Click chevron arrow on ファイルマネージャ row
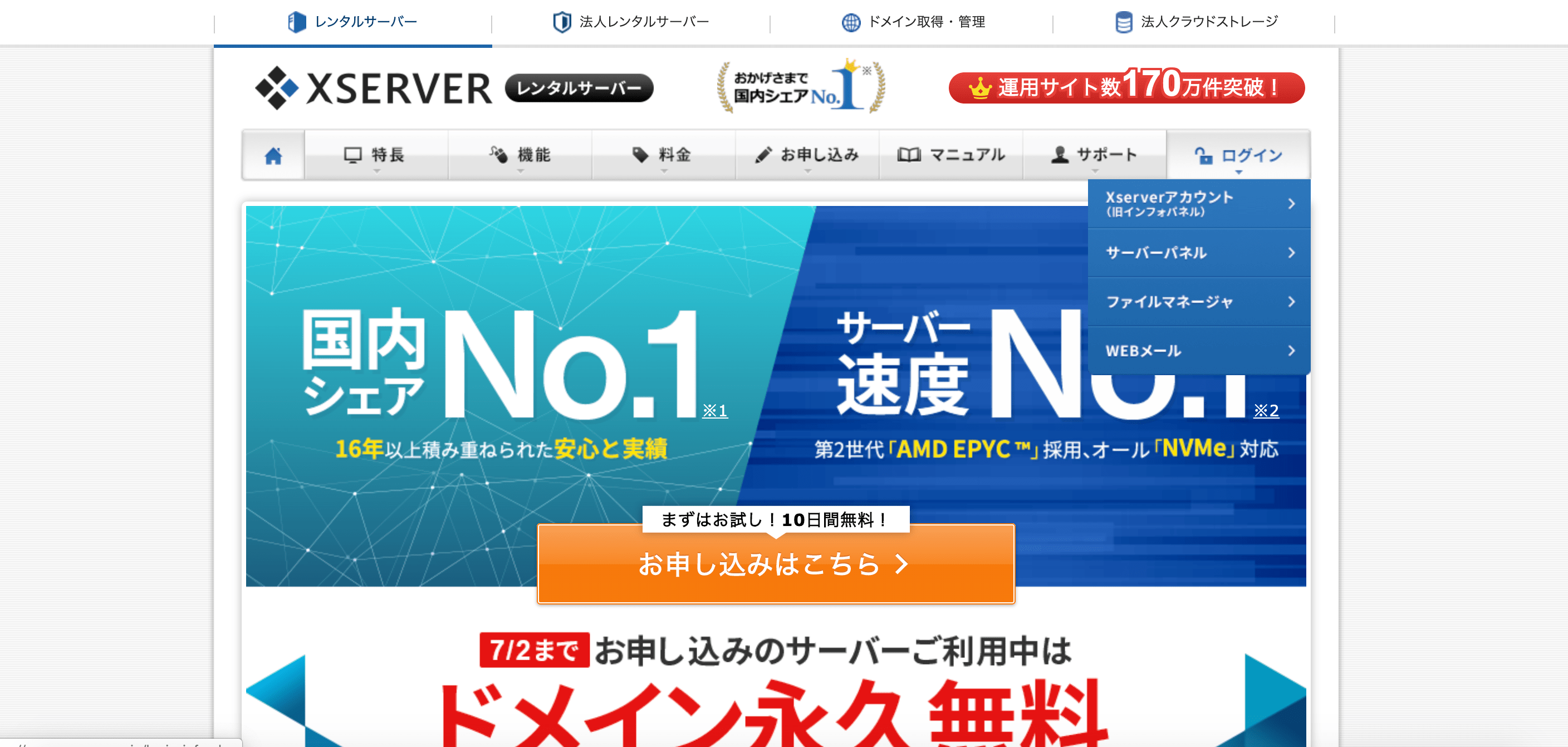This screenshot has height=747, width=1568. click(x=1292, y=302)
